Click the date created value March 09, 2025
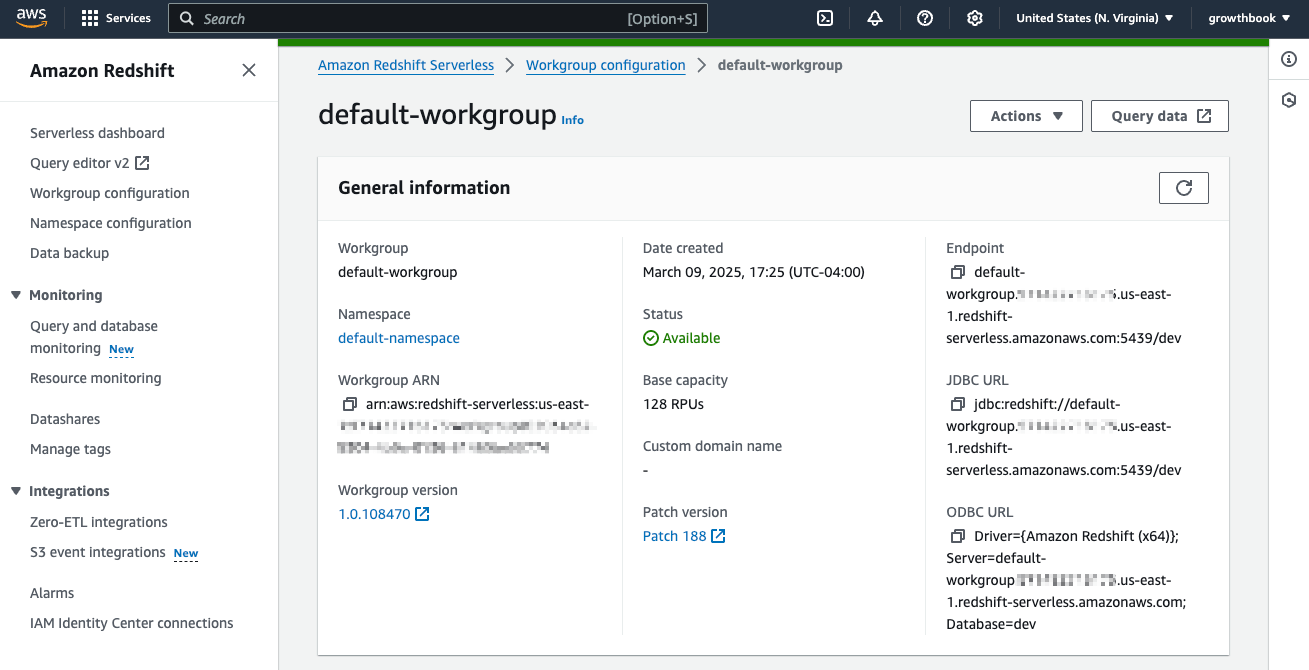This screenshot has width=1309, height=670. click(754, 272)
